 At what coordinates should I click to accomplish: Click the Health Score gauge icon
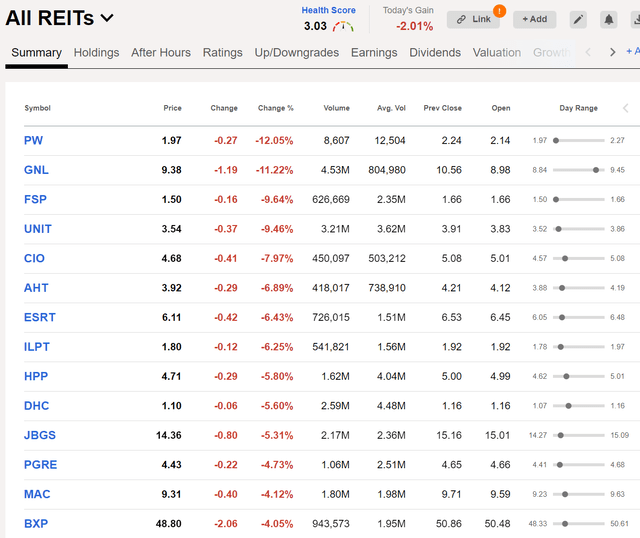pos(343,27)
